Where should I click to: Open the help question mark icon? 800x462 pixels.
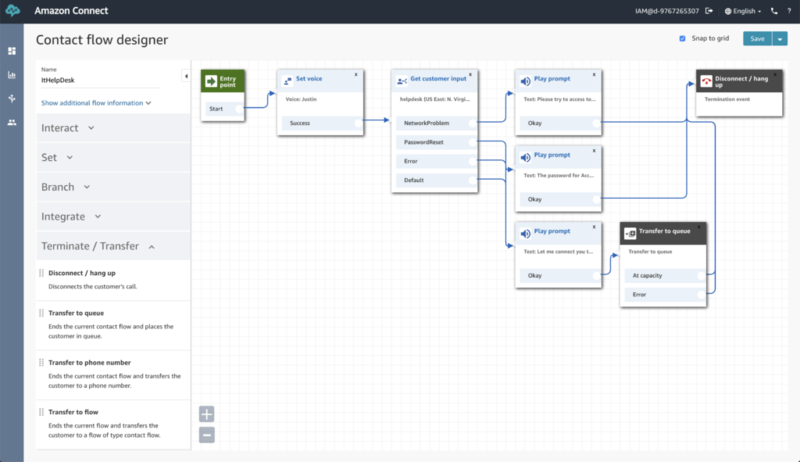(789, 11)
